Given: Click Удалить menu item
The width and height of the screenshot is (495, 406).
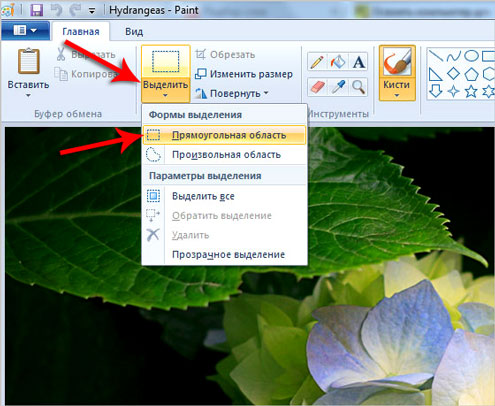Looking at the screenshot, I should point(224,235).
